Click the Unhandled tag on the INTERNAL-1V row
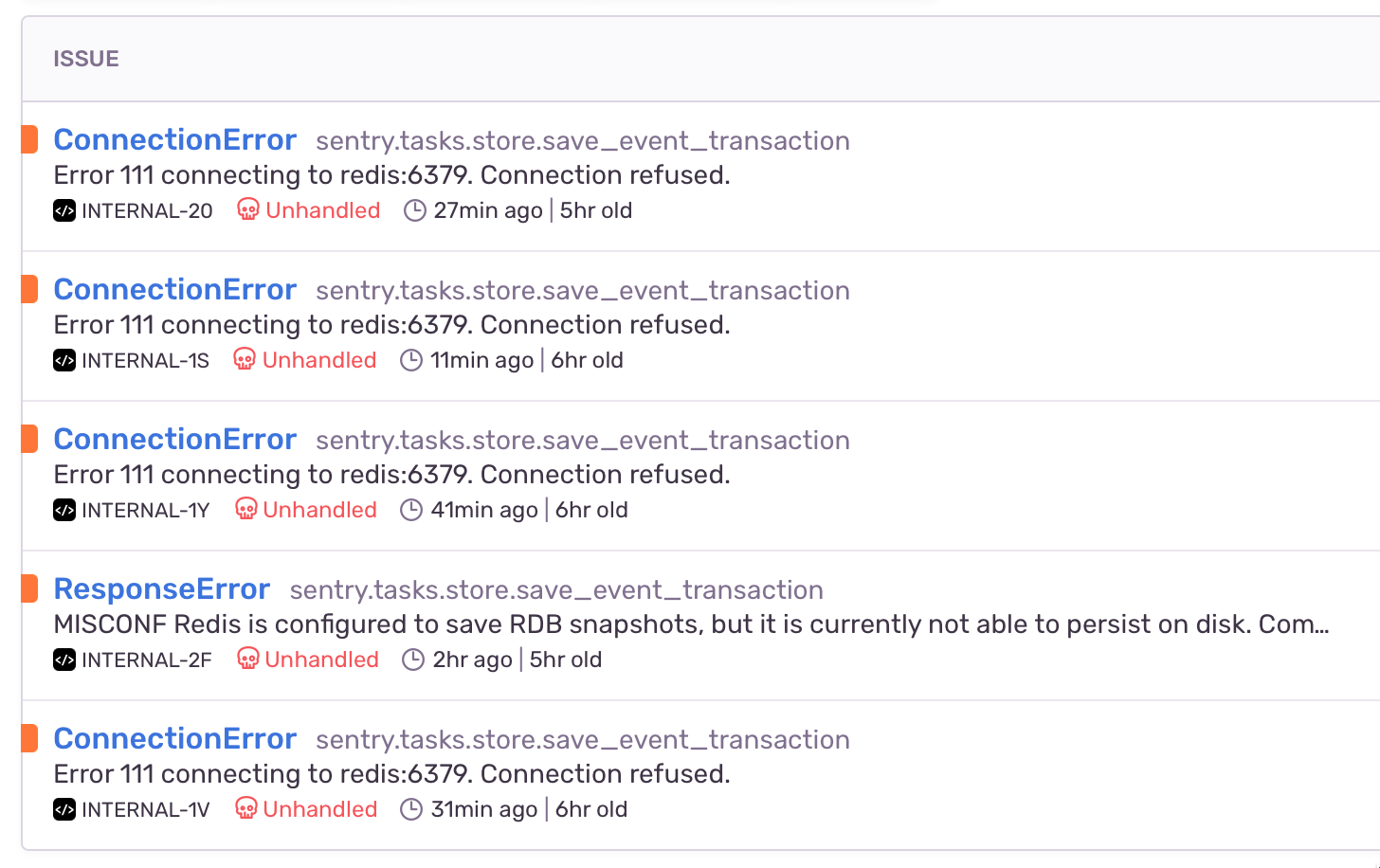The height and width of the screenshot is (868, 1380). (318, 808)
